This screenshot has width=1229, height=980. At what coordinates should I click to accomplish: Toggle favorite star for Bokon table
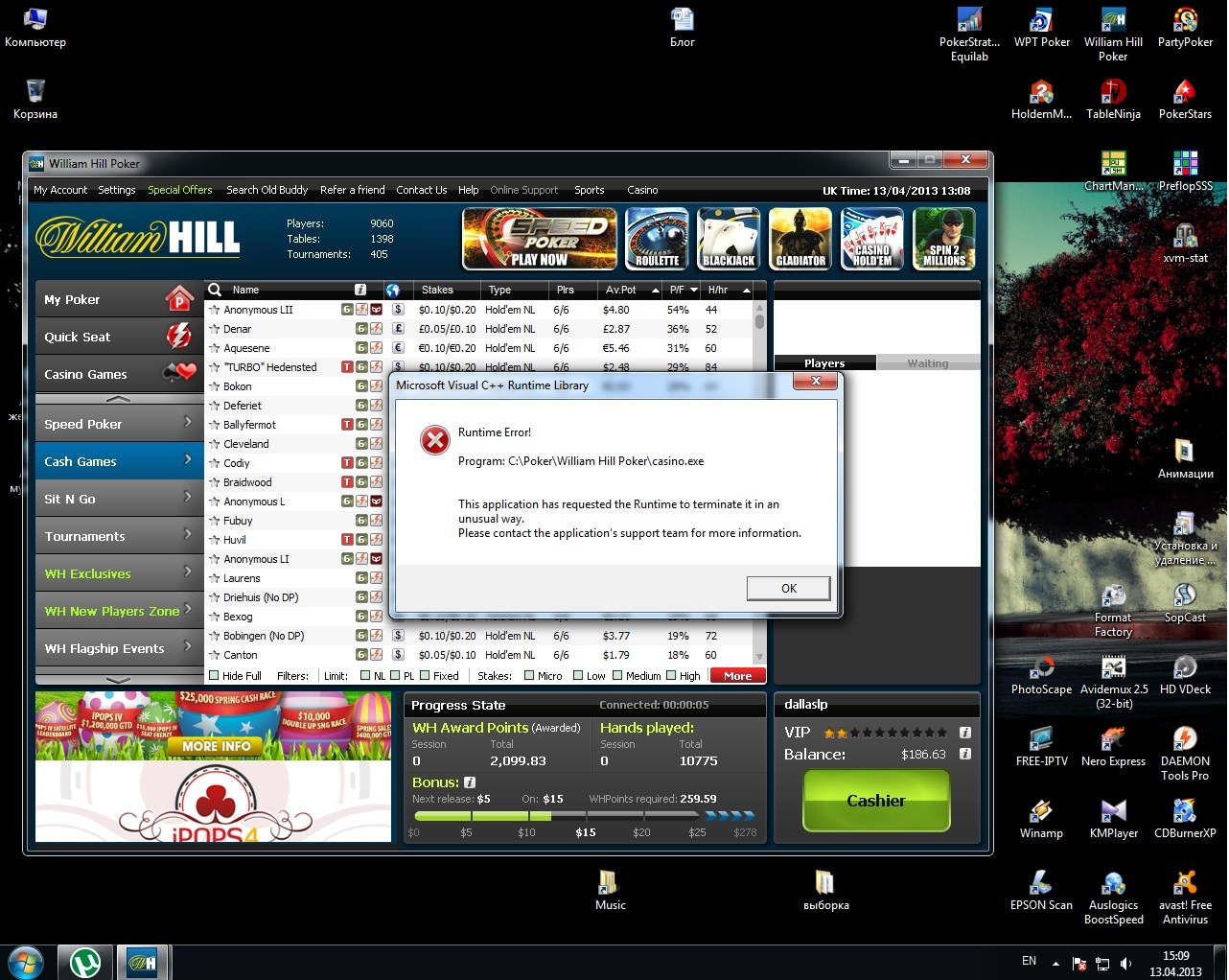215,386
